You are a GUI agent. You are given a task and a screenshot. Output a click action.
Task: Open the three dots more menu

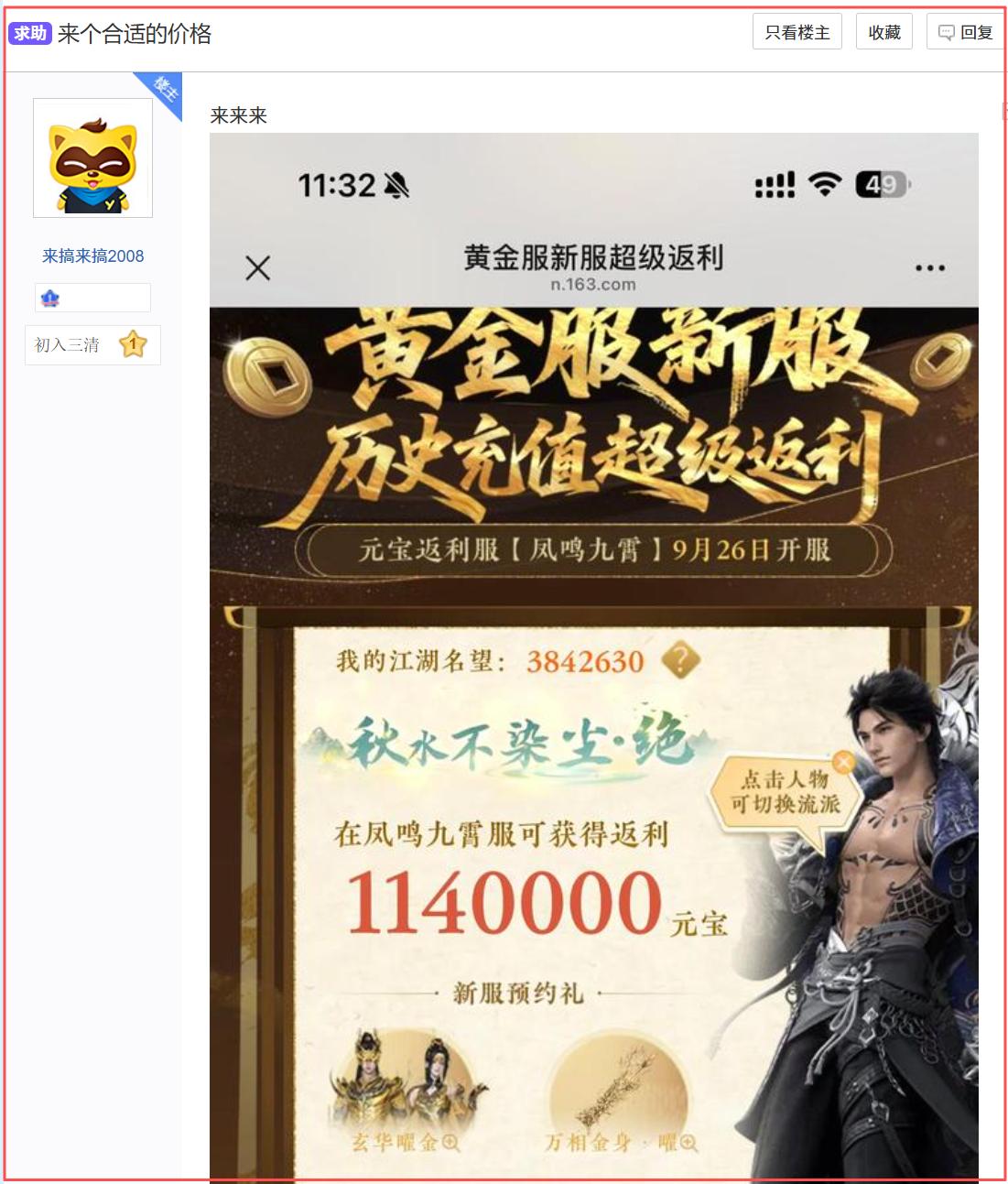pyautogui.click(x=930, y=267)
